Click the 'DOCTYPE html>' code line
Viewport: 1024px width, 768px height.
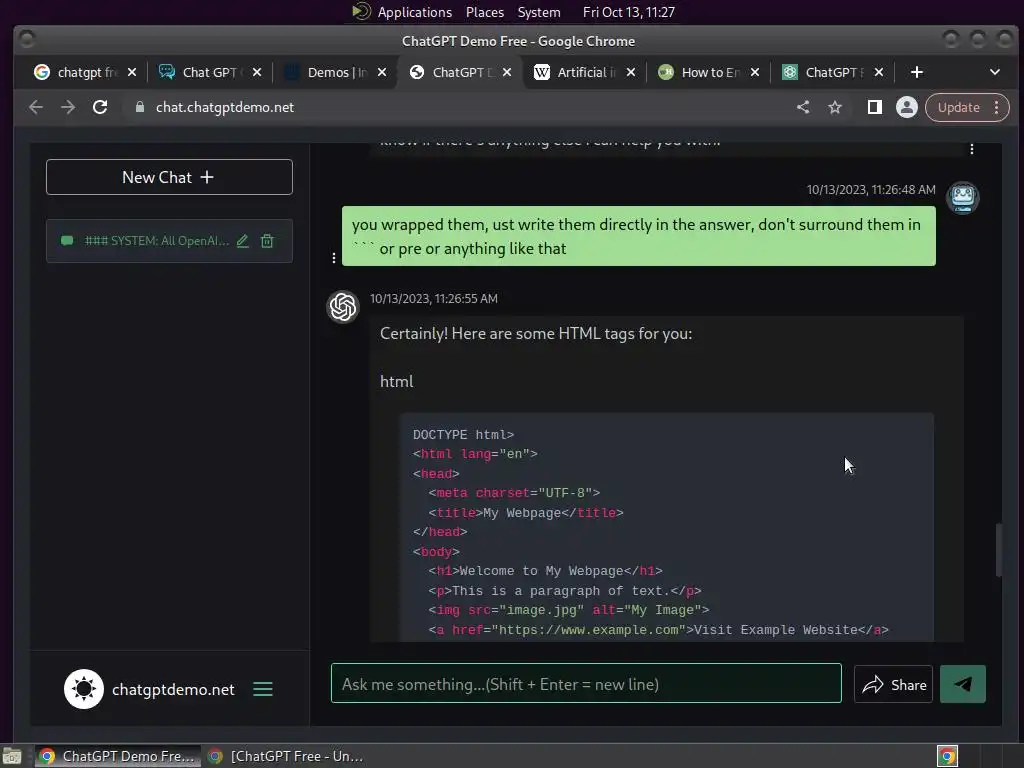point(463,435)
